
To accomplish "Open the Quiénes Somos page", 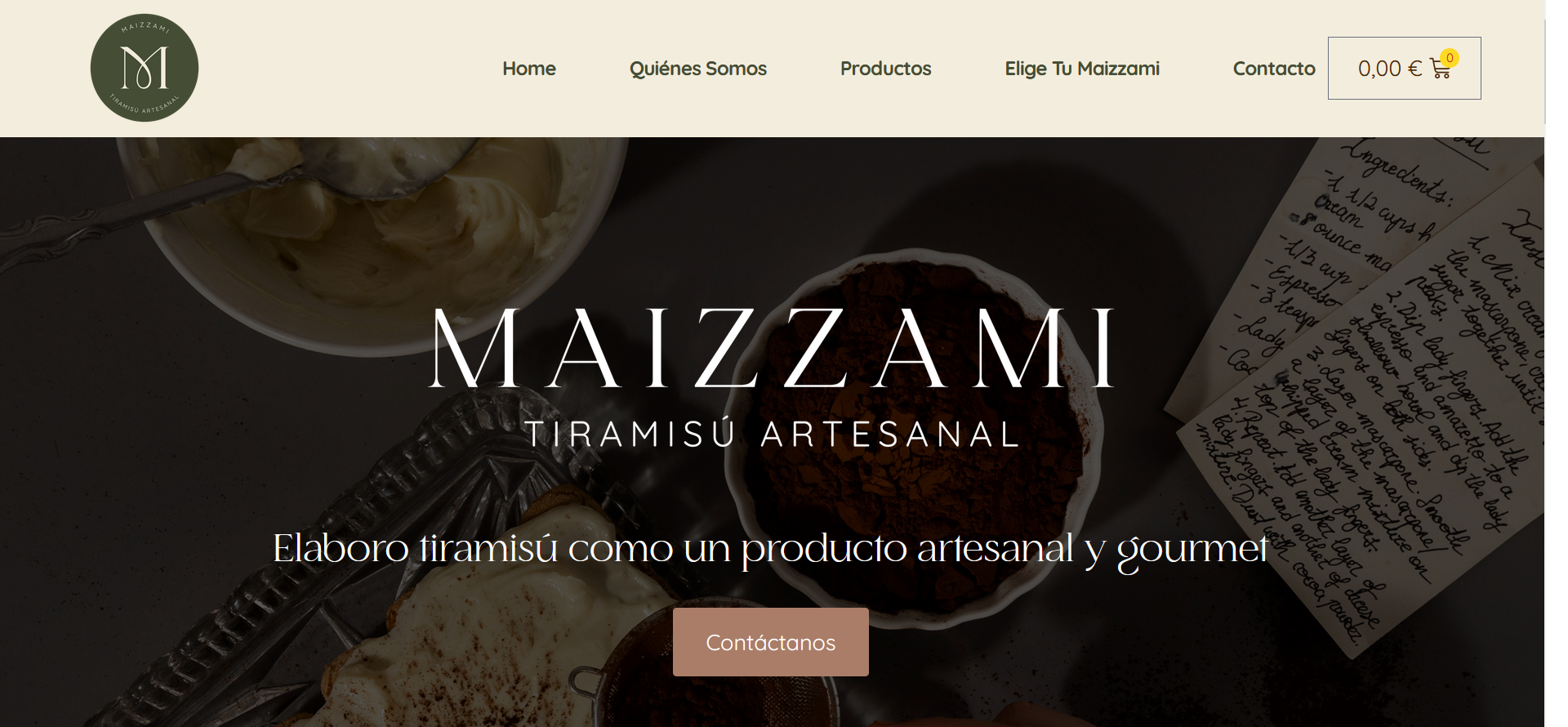I will [697, 69].
